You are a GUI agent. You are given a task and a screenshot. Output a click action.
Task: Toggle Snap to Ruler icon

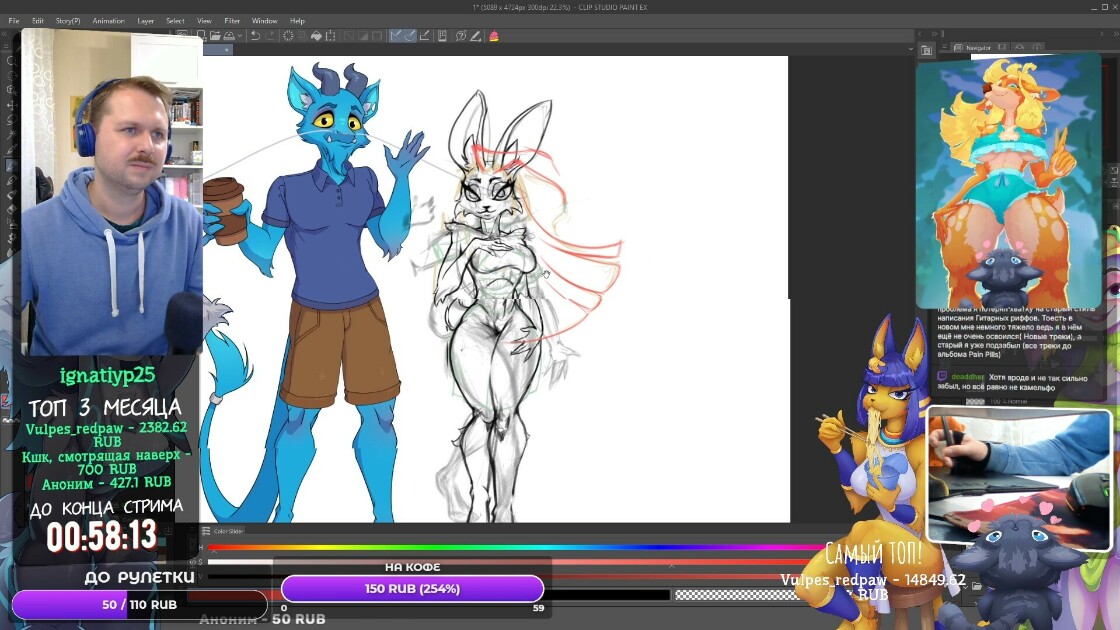396,36
